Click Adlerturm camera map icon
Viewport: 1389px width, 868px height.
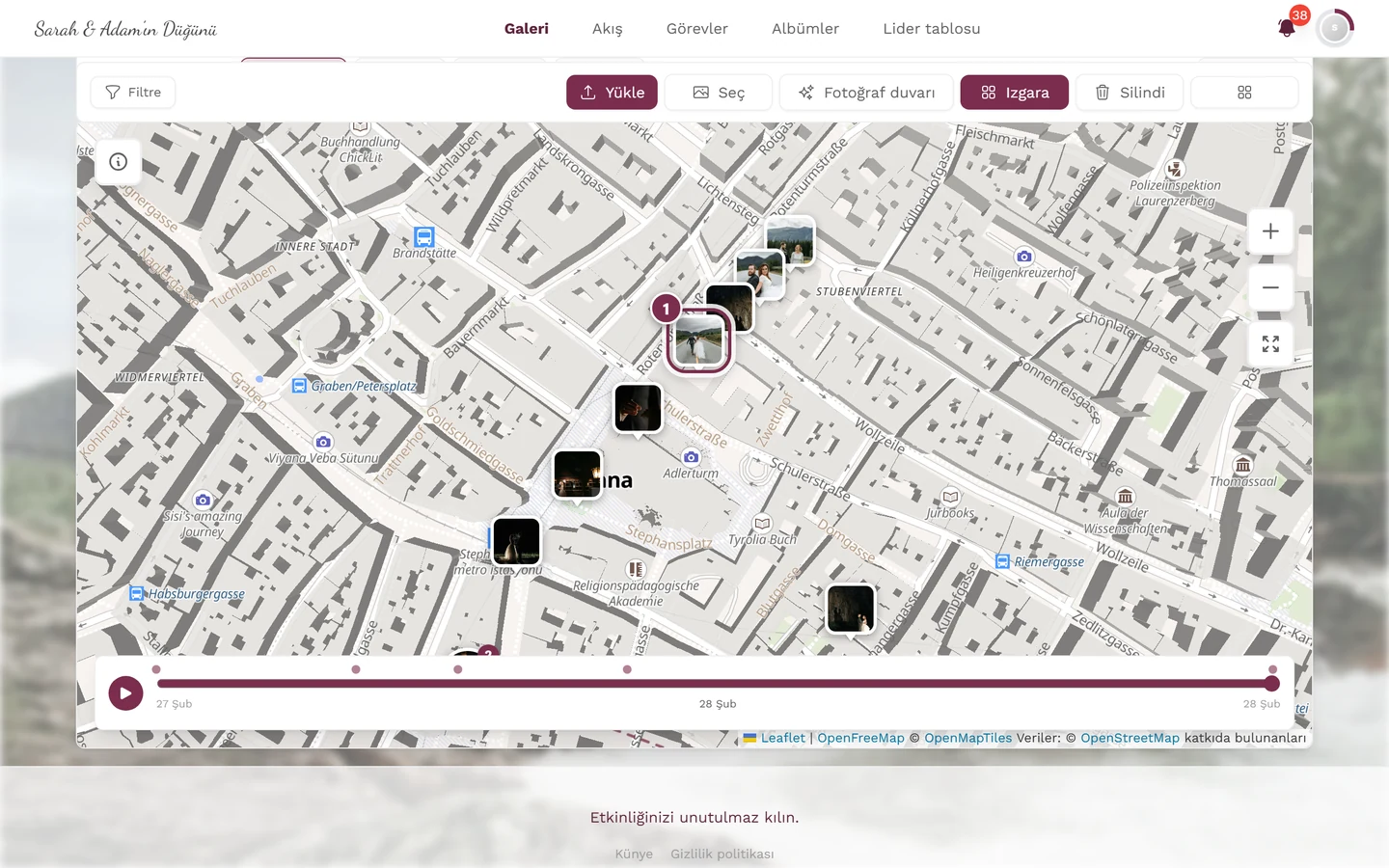[691, 457]
